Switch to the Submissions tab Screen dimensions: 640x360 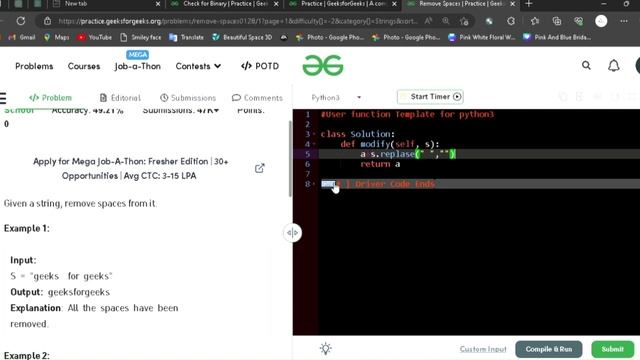(x=188, y=98)
